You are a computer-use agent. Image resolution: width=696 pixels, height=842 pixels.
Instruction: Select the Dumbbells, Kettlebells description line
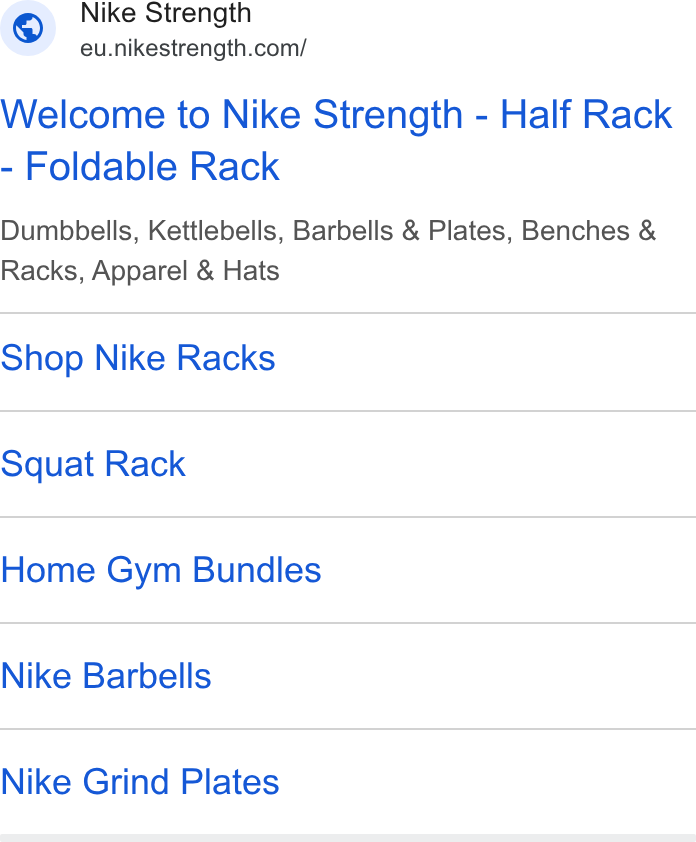click(x=328, y=231)
